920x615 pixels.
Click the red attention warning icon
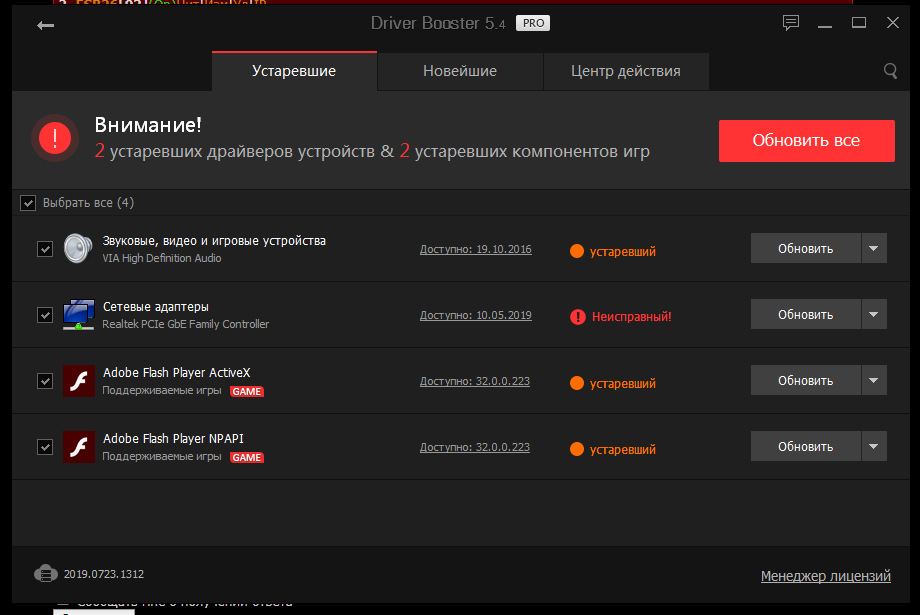(x=55, y=138)
